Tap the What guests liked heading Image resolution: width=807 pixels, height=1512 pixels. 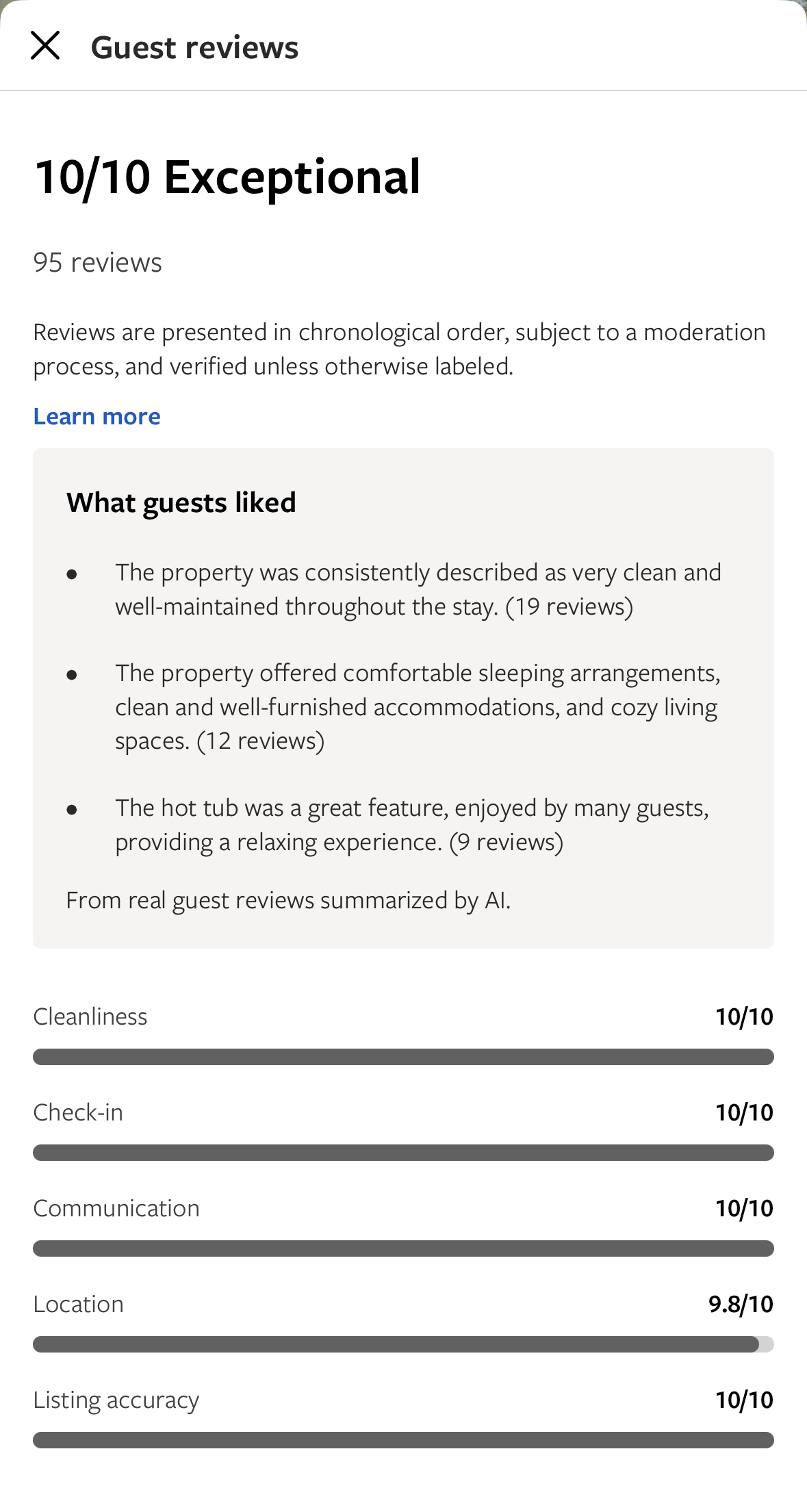[x=181, y=502]
